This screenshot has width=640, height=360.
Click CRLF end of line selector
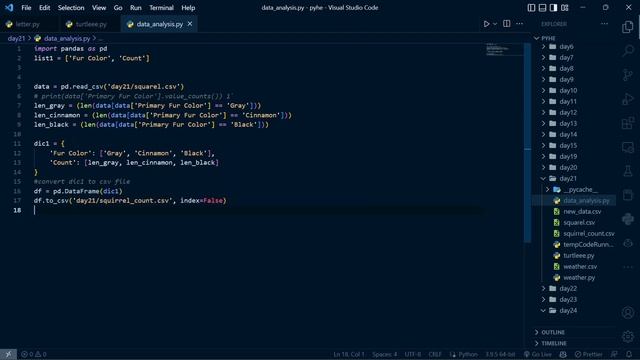tap(435, 354)
